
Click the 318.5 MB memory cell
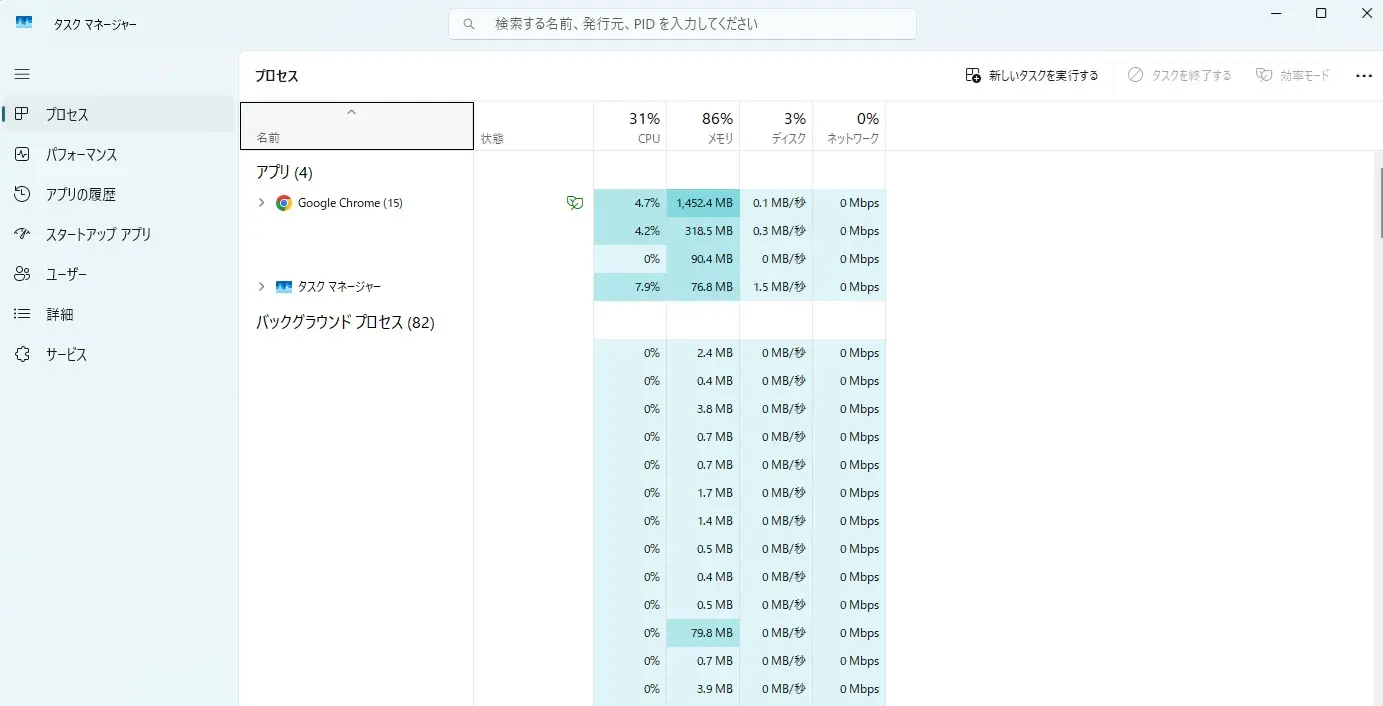[x=703, y=231]
